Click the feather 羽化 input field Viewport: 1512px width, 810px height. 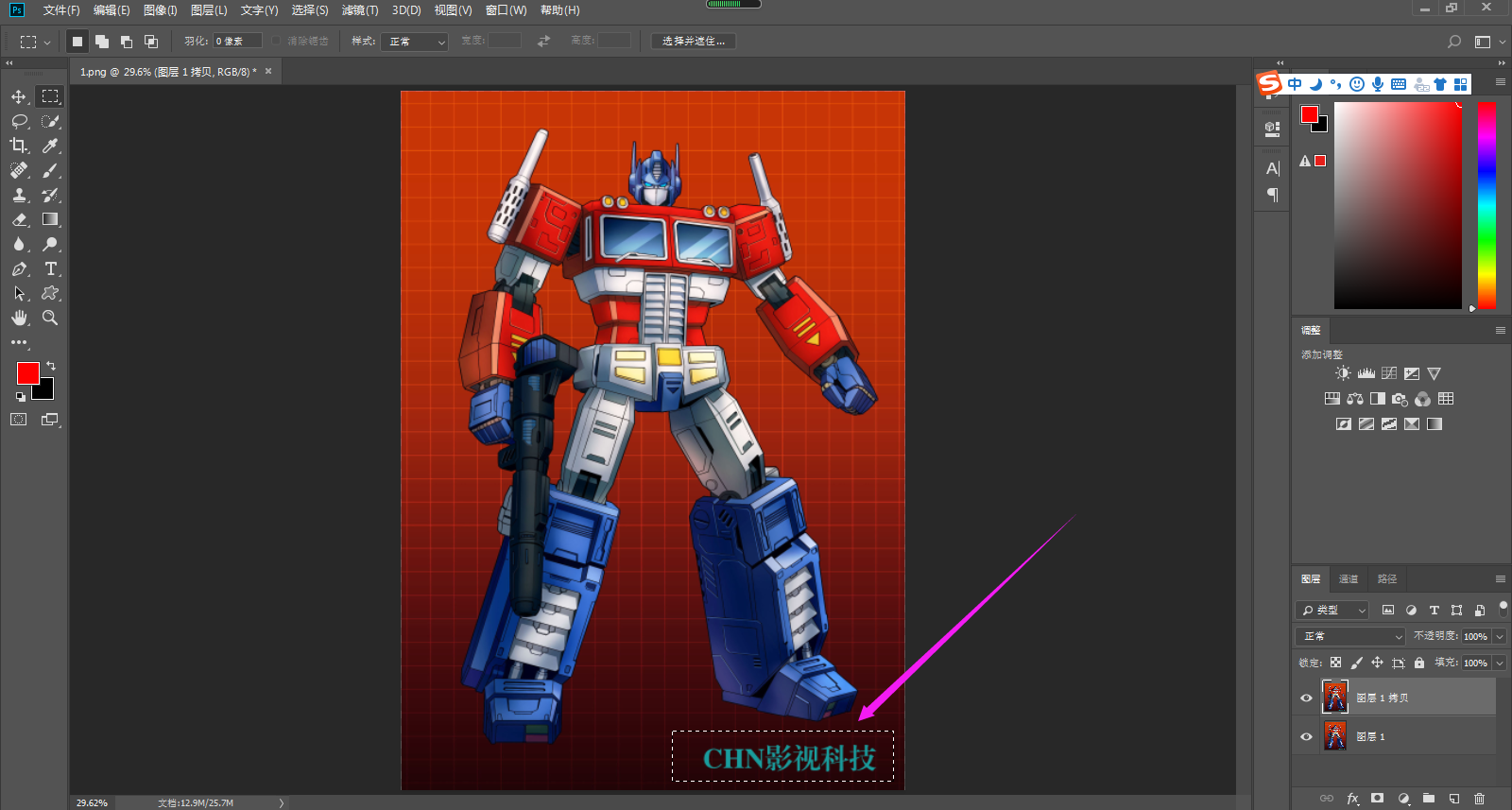click(x=237, y=42)
